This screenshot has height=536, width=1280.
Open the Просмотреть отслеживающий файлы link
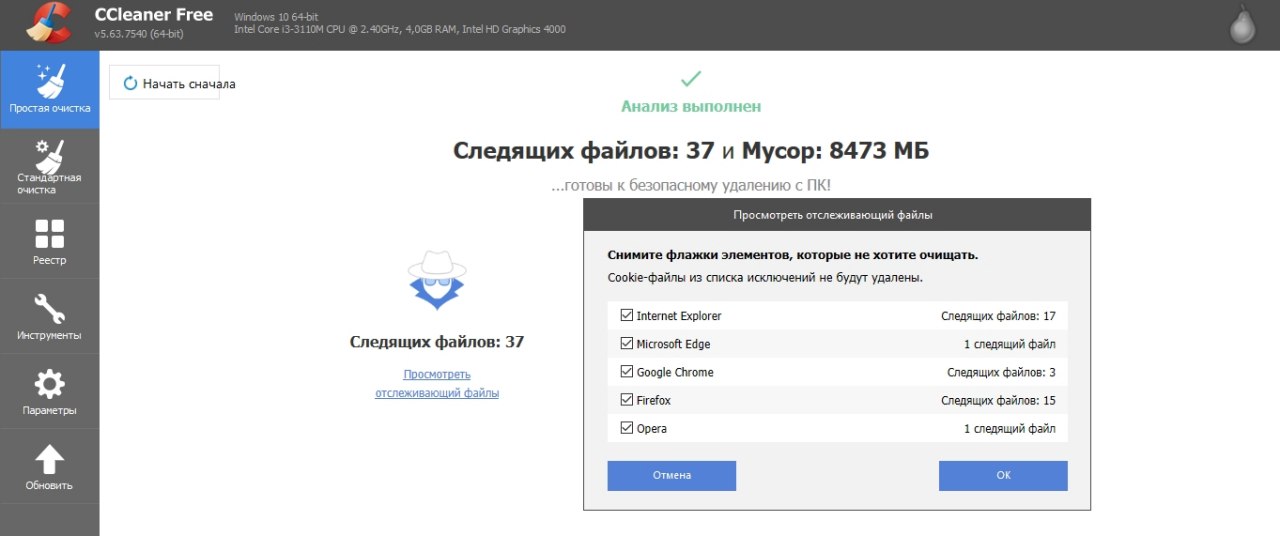[437, 384]
